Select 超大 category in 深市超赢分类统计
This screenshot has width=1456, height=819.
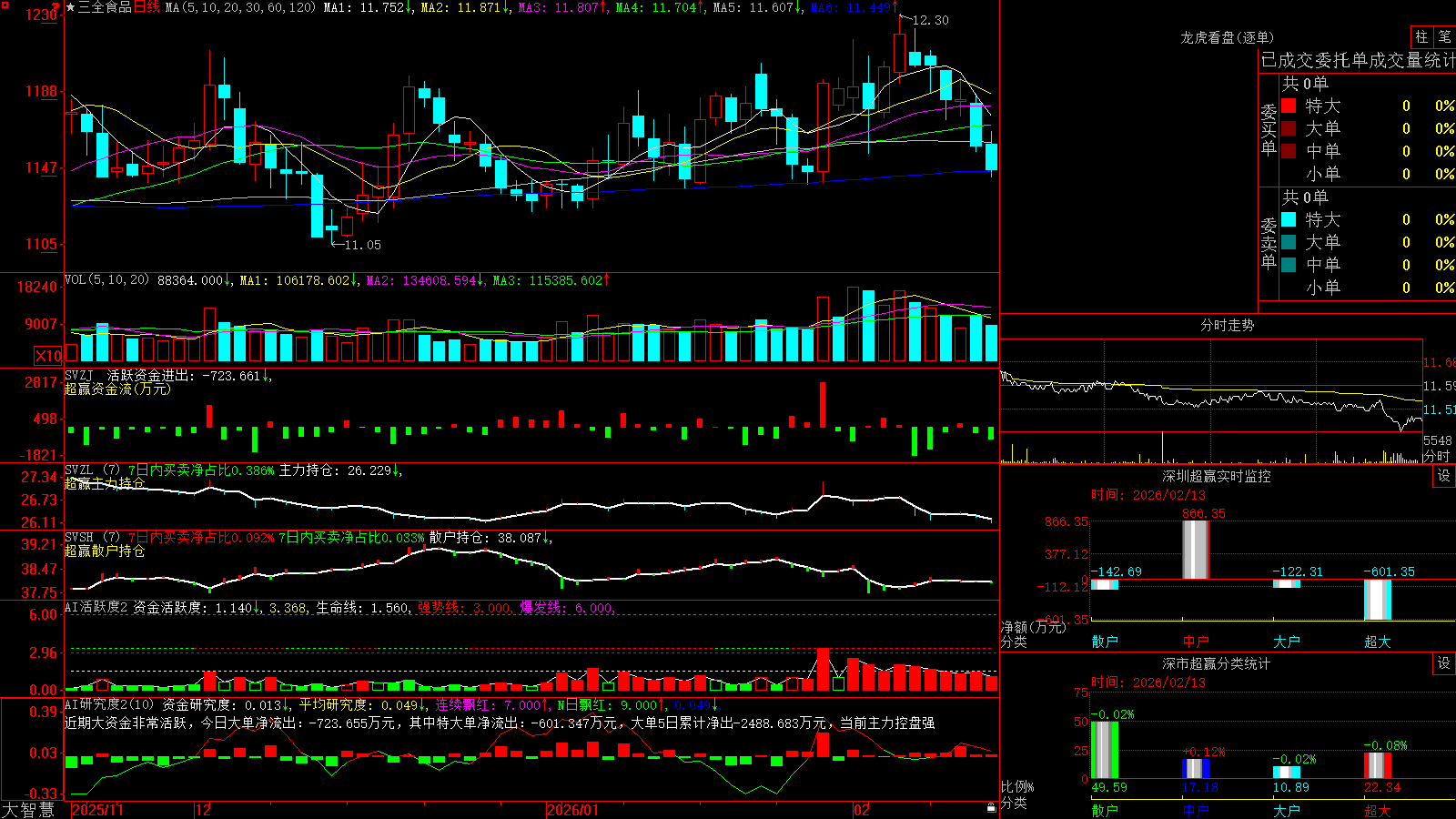click(1378, 810)
